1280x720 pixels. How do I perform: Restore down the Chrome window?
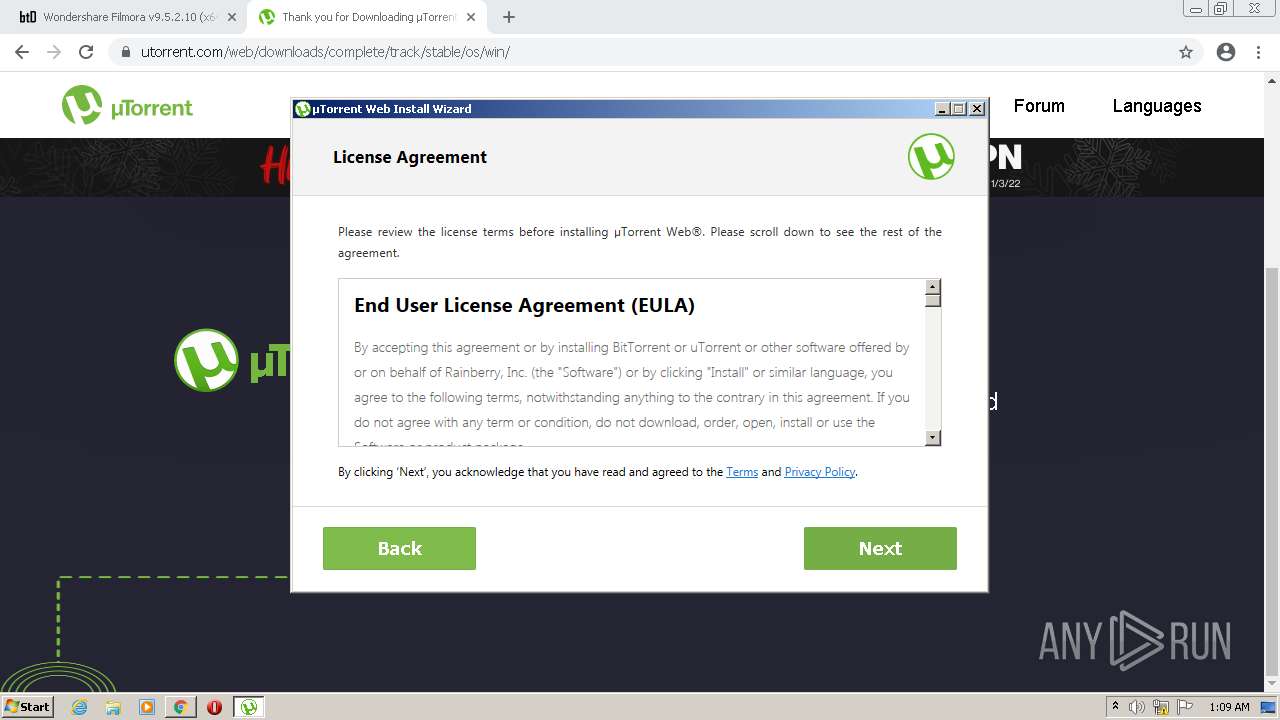tap(1221, 8)
